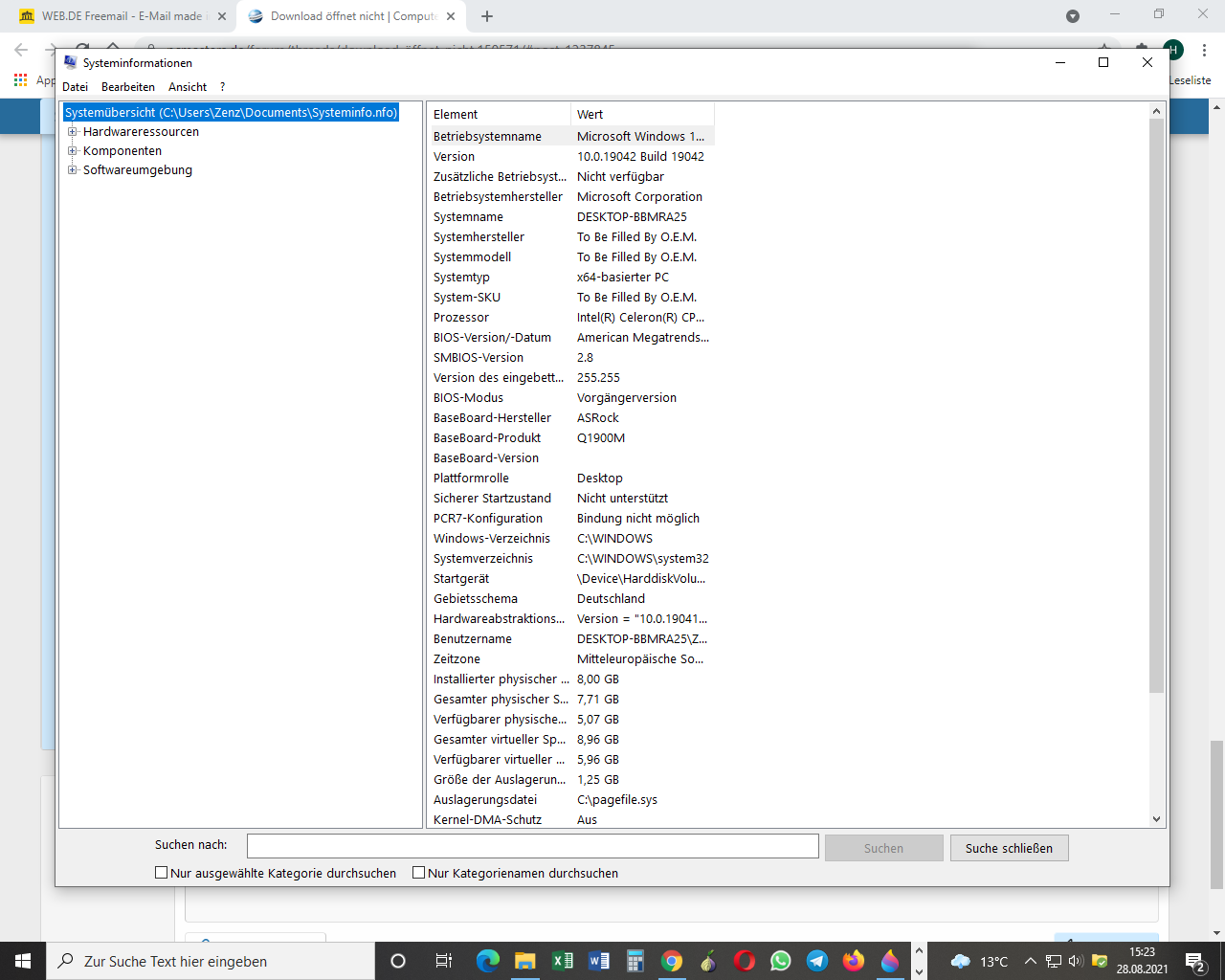Image resolution: width=1225 pixels, height=980 pixels.
Task: Open the ? help menu
Action: pos(222,87)
